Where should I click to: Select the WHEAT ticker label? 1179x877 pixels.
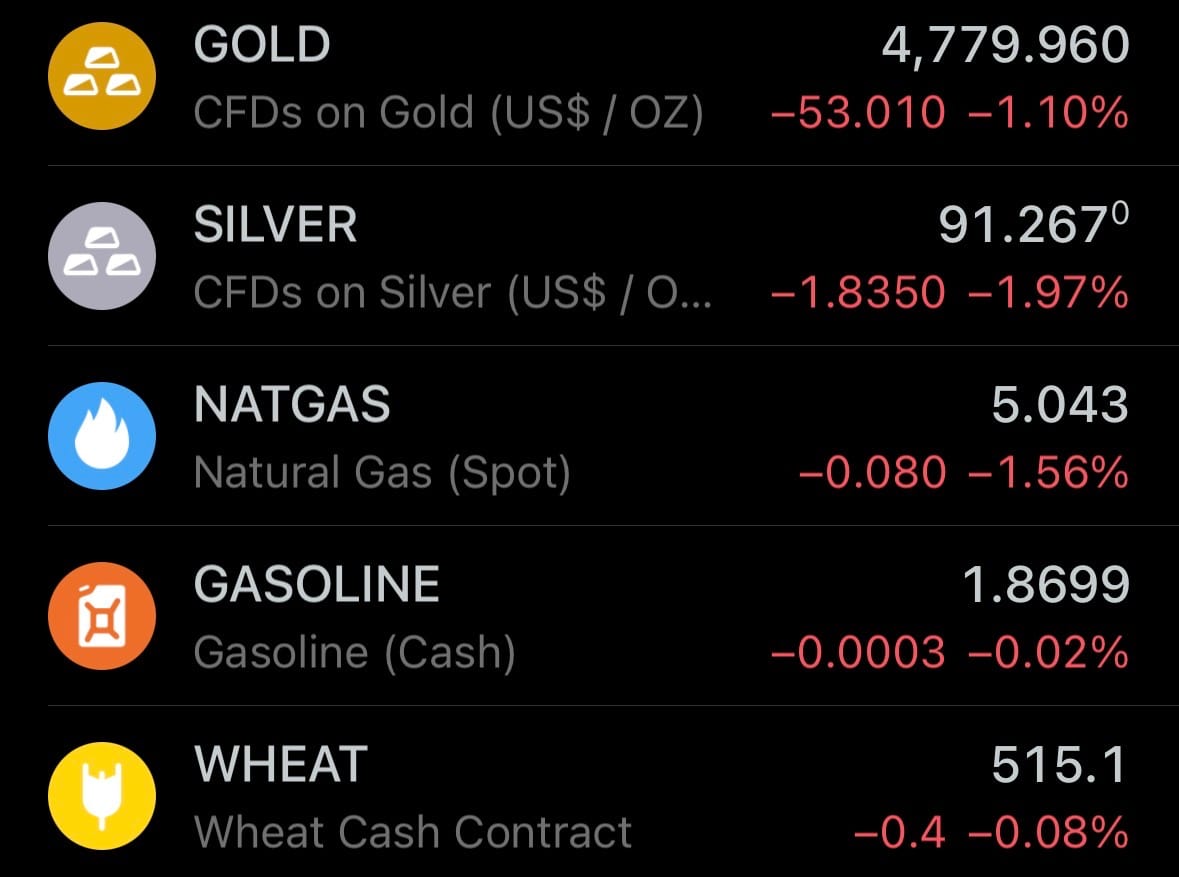pos(281,765)
